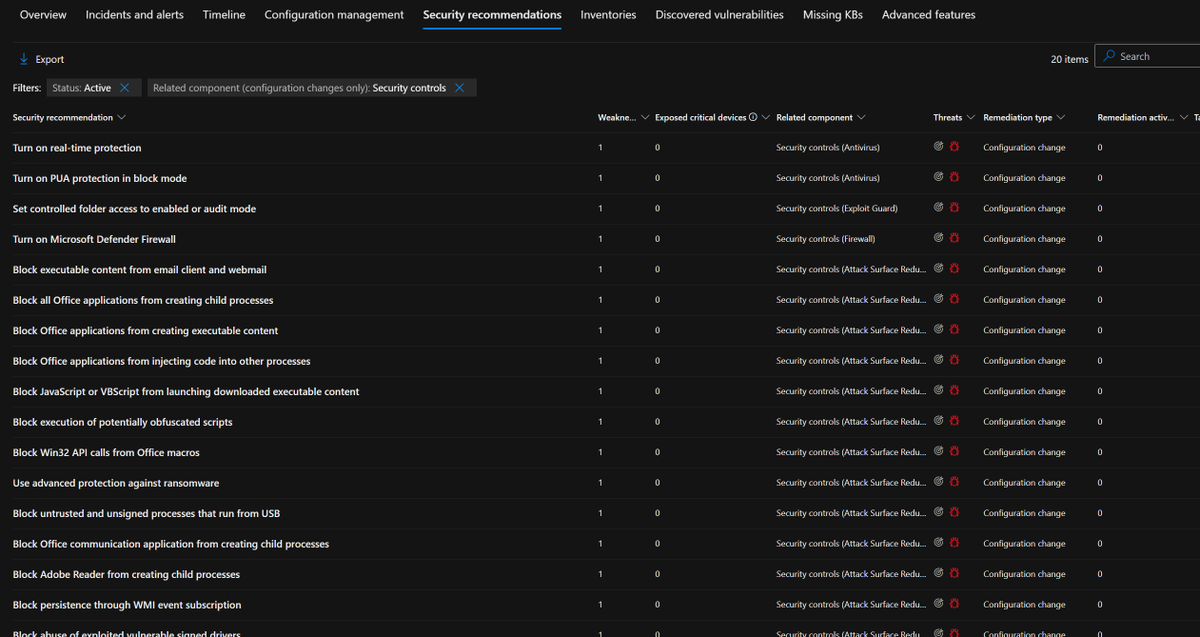The width and height of the screenshot is (1200, 637).
Task: Click the red bug icon in the Defender Firewall row
Action: click(954, 238)
